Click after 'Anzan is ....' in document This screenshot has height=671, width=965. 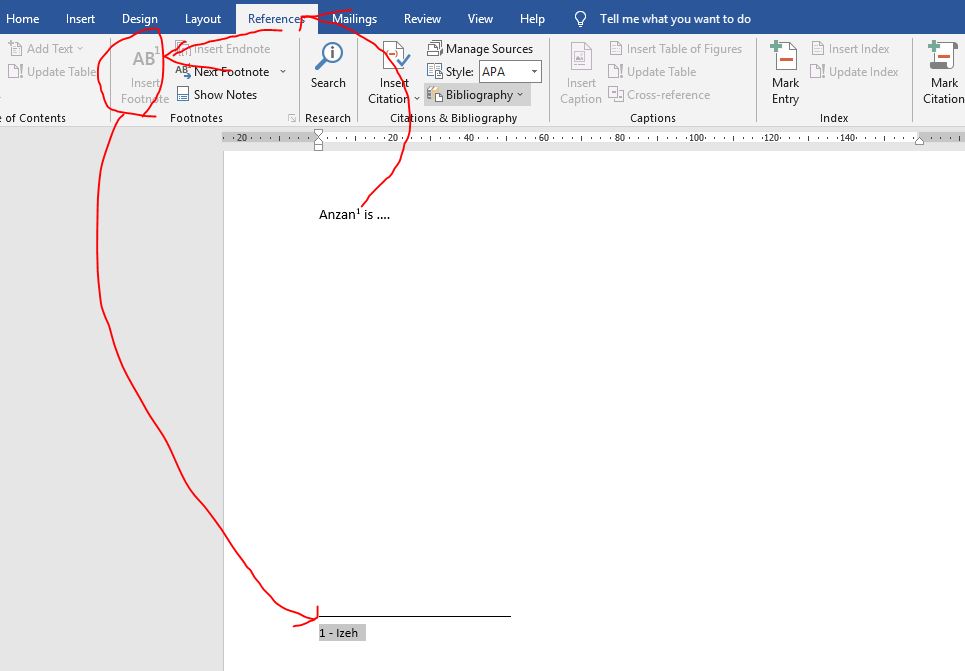[x=391, y=215]
